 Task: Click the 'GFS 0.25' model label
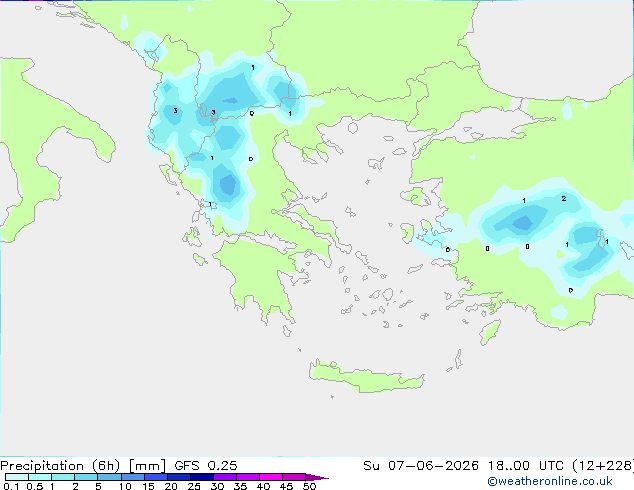point(206,466)
